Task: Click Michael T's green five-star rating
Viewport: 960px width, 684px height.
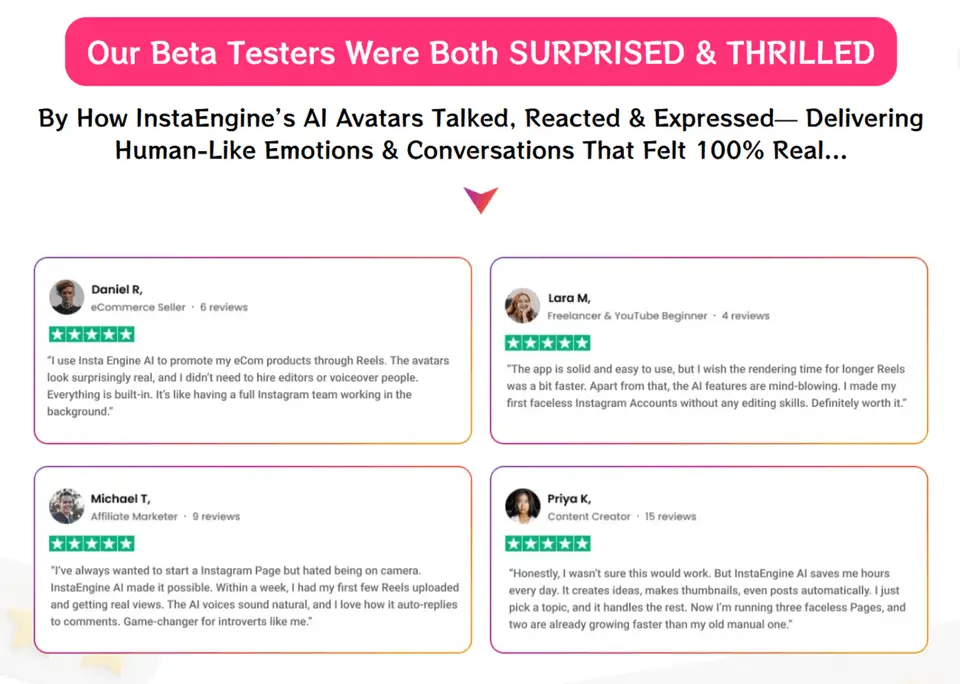Action: (91, 543)
